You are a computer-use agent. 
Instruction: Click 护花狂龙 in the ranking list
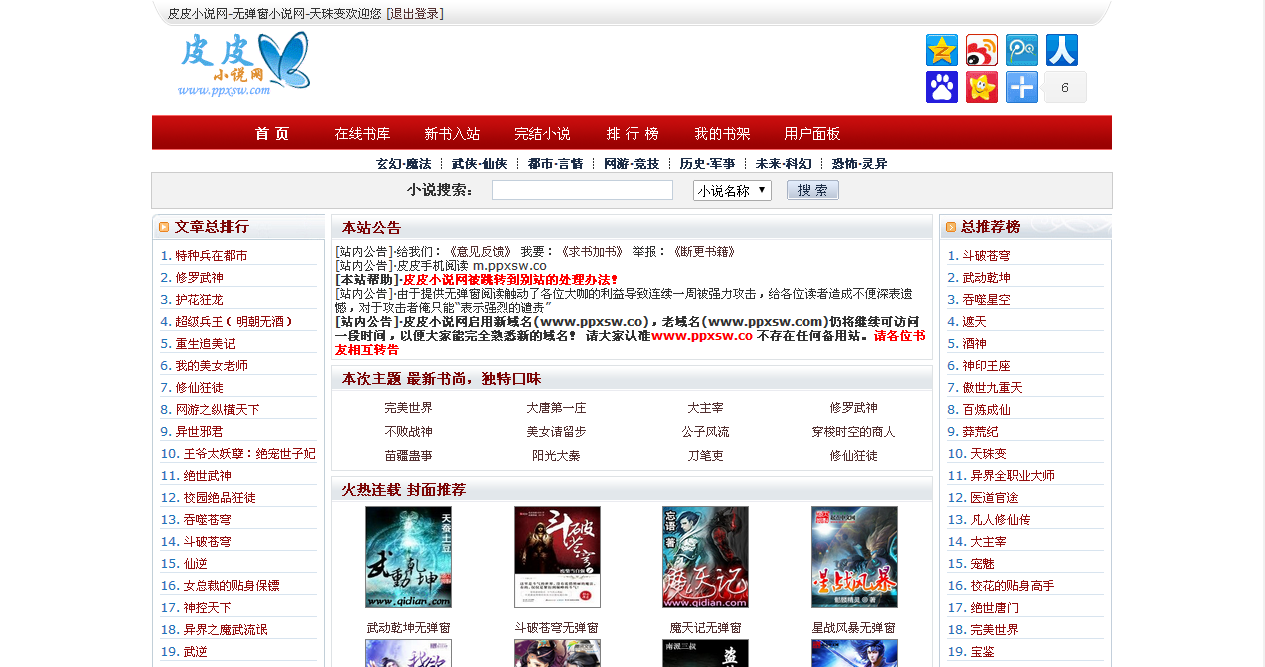199,300
